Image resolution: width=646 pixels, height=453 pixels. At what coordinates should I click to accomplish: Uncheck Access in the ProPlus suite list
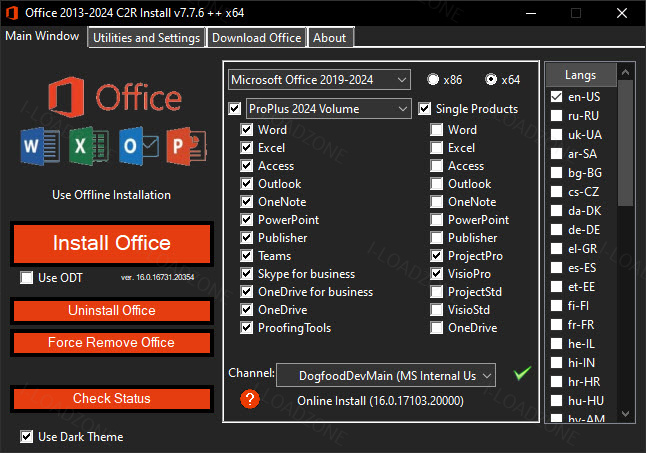246,166
